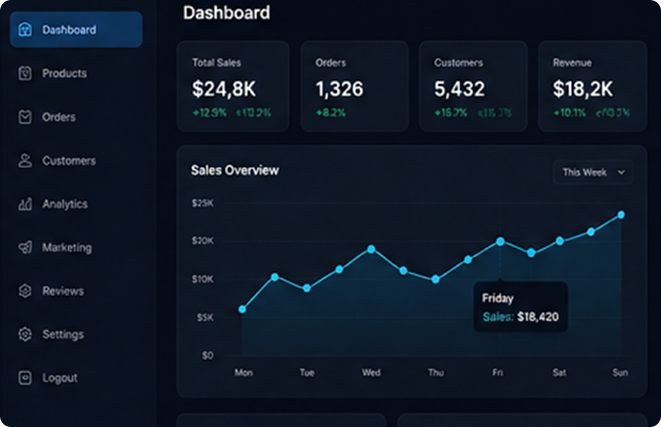Click the Orders box icon

pos(25,117)
